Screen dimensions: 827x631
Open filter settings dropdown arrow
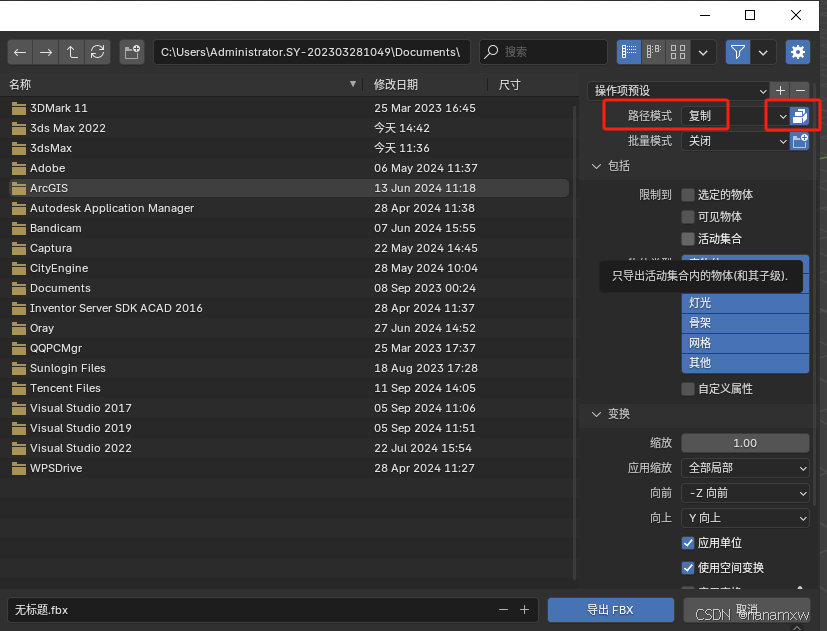point(763,52)
